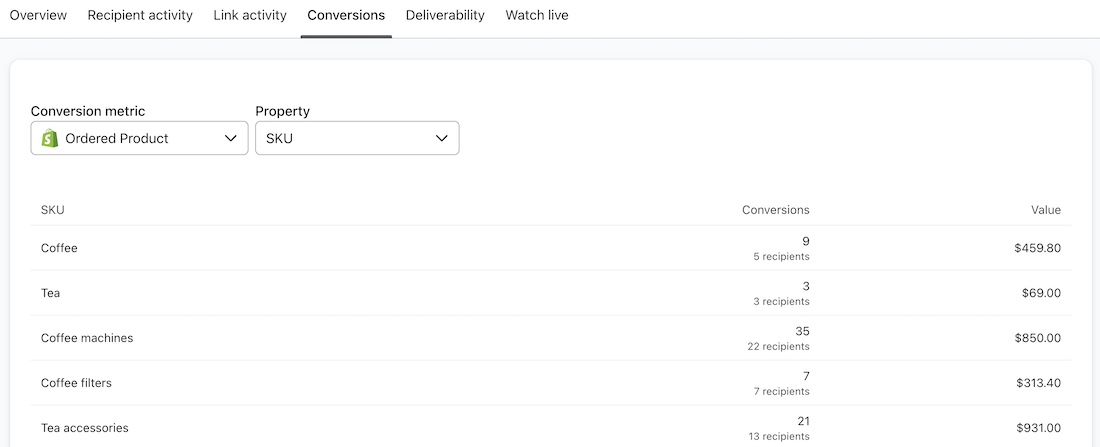This screenshot has width=1100, height=447.
Task: Click the Conversions column header
Action: [775, 210]
